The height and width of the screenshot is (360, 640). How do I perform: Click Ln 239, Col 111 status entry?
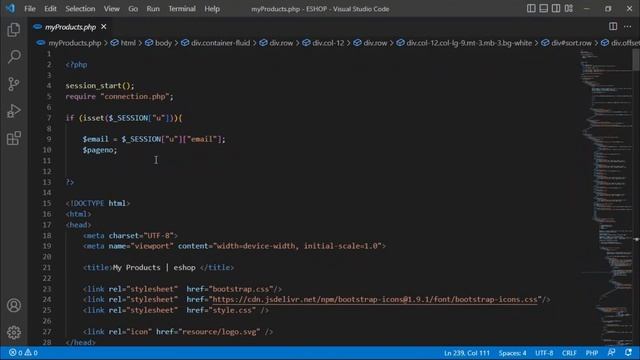pos(467,353)
